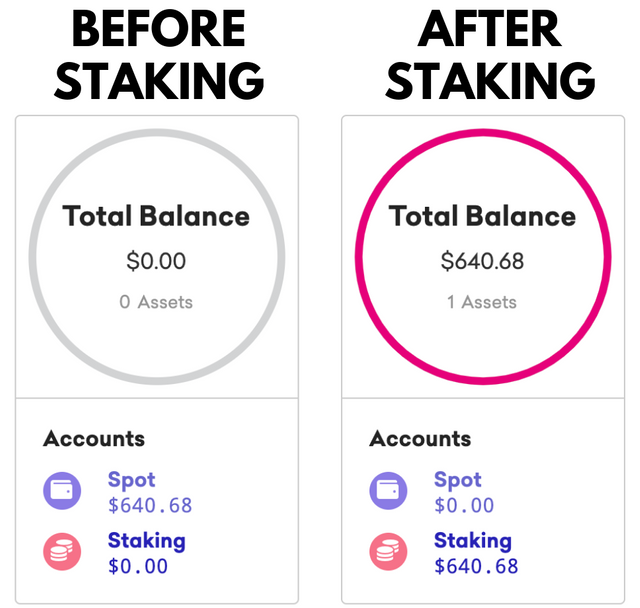Click the Spot wallet icon in Before panel

[62, 490]
